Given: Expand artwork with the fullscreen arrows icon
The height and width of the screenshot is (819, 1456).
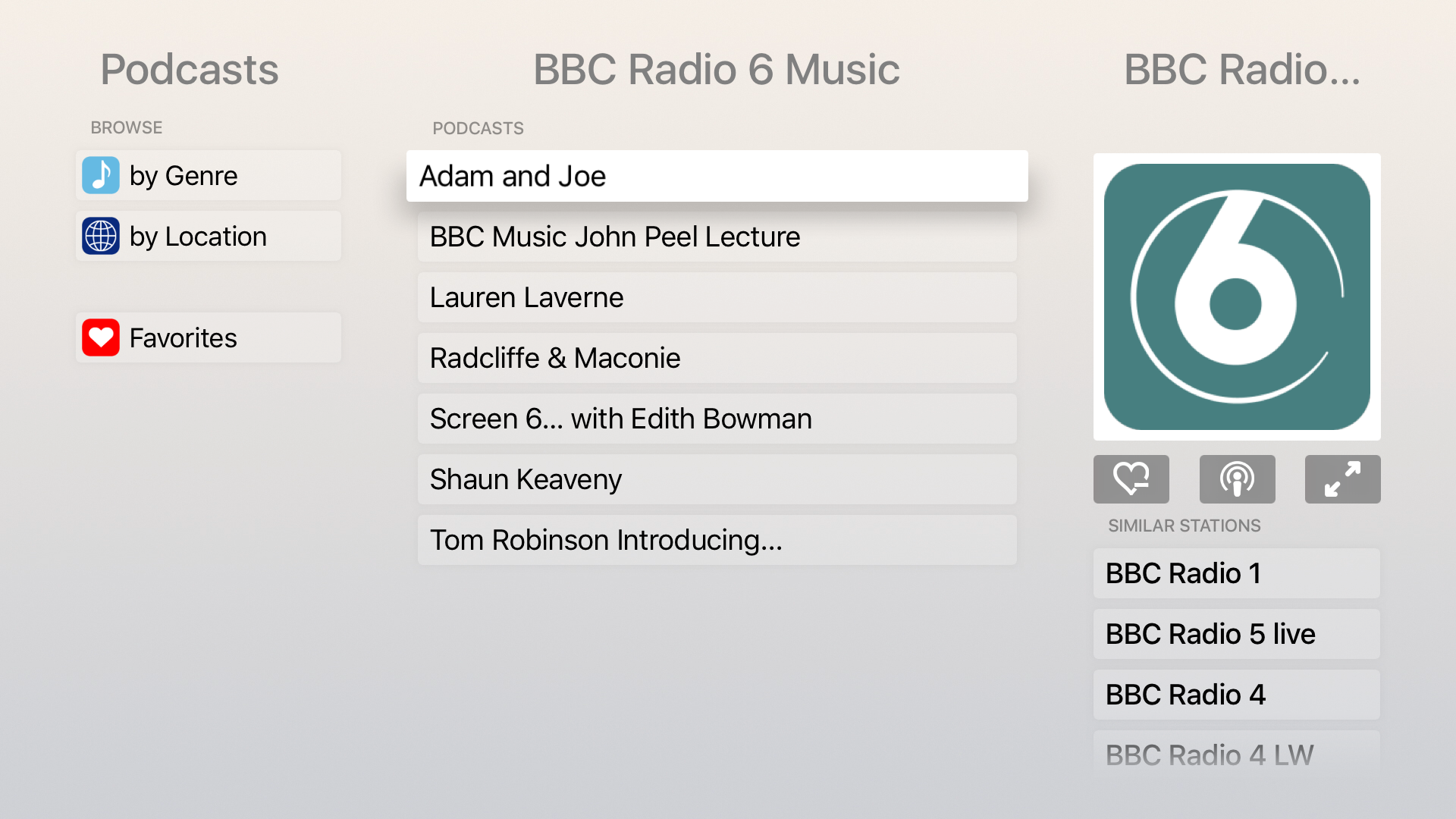Looking at the screenshot, I should tap(1342, 479).
